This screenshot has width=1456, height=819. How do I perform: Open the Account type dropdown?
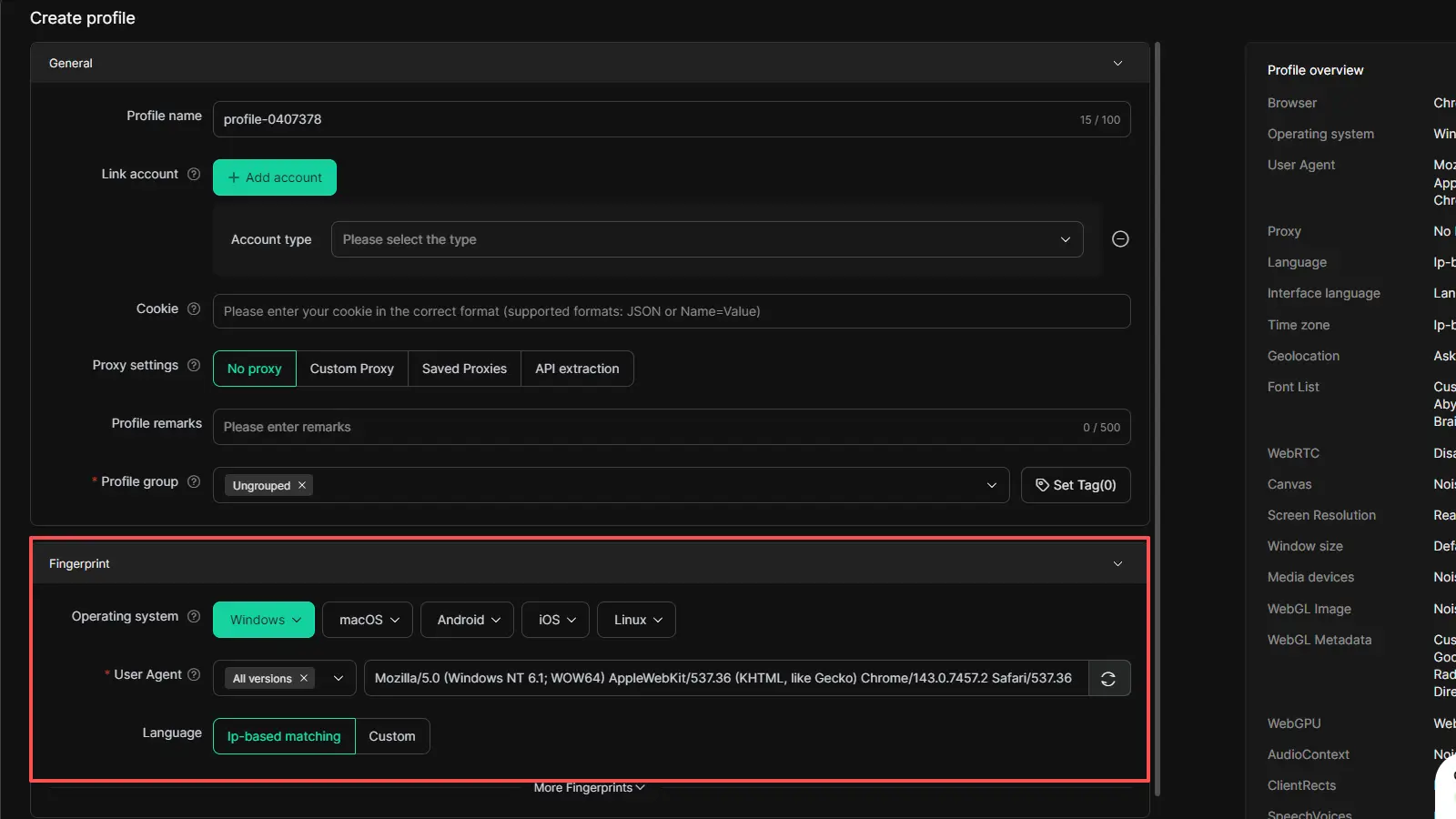(x=707, y=240)
